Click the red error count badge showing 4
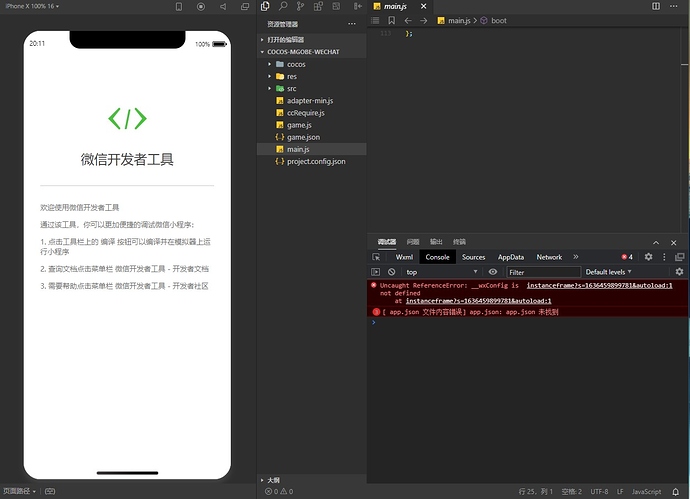Screen dimensions: 690x499 [x=627, y=257]
